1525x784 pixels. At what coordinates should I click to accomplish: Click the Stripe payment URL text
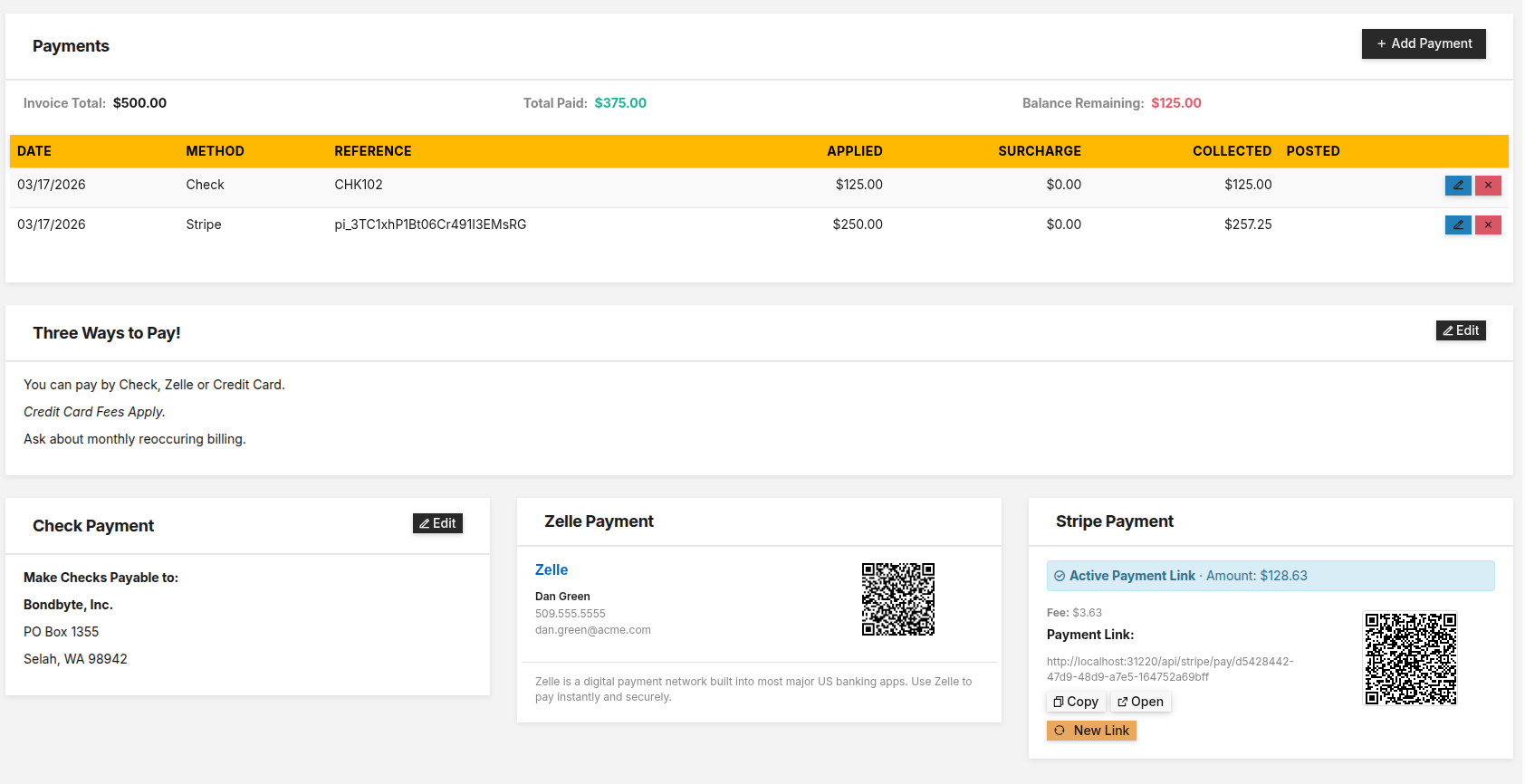click(1169, 669)
